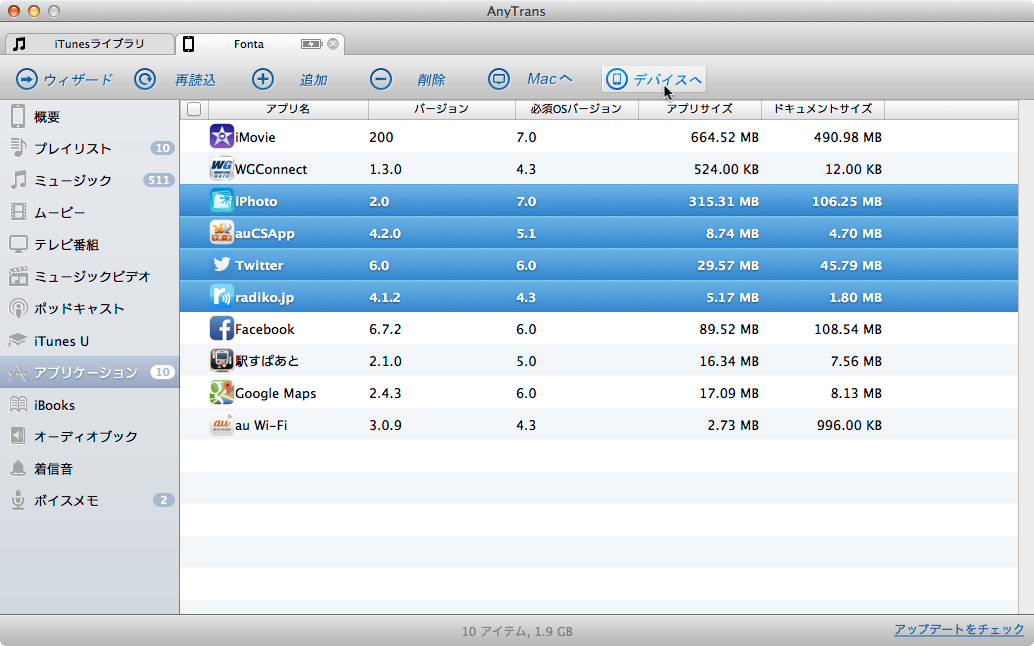The height and width of the screenshot is (646, 1034).
Task: Click the 駅すぱあと app name text
Action: 267,361
